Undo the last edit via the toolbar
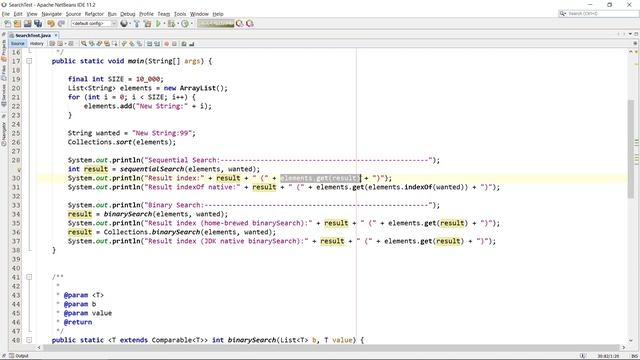This screenshot has width=640, height=360. click(51, 24)
